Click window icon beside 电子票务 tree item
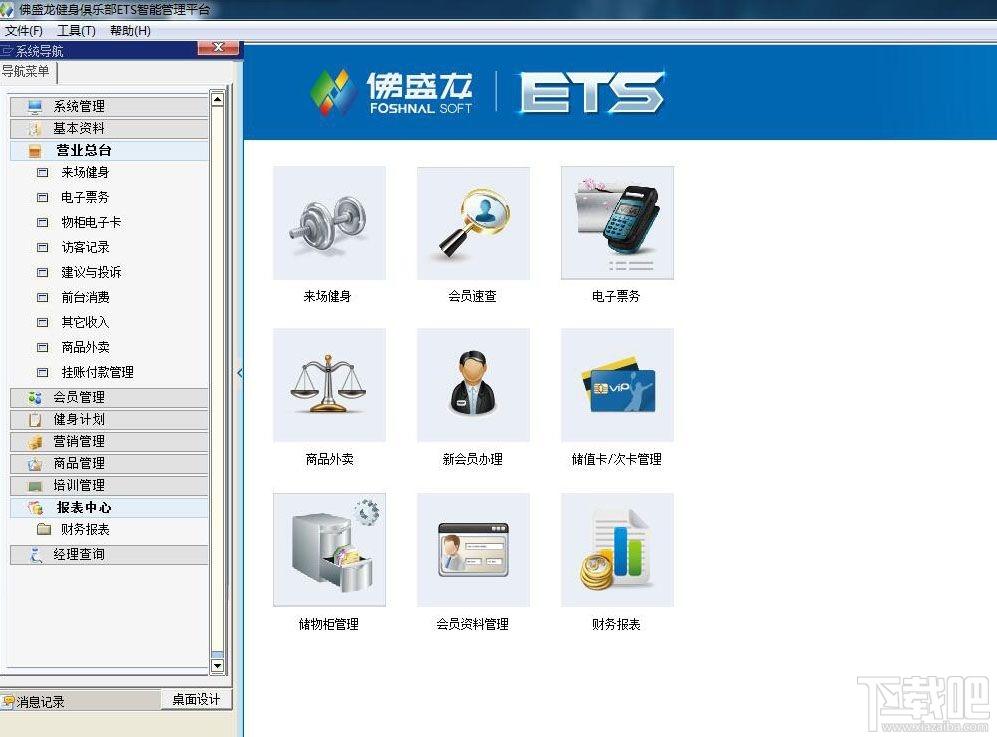Screen dimensions: 997x737 [x=43, y=197]
